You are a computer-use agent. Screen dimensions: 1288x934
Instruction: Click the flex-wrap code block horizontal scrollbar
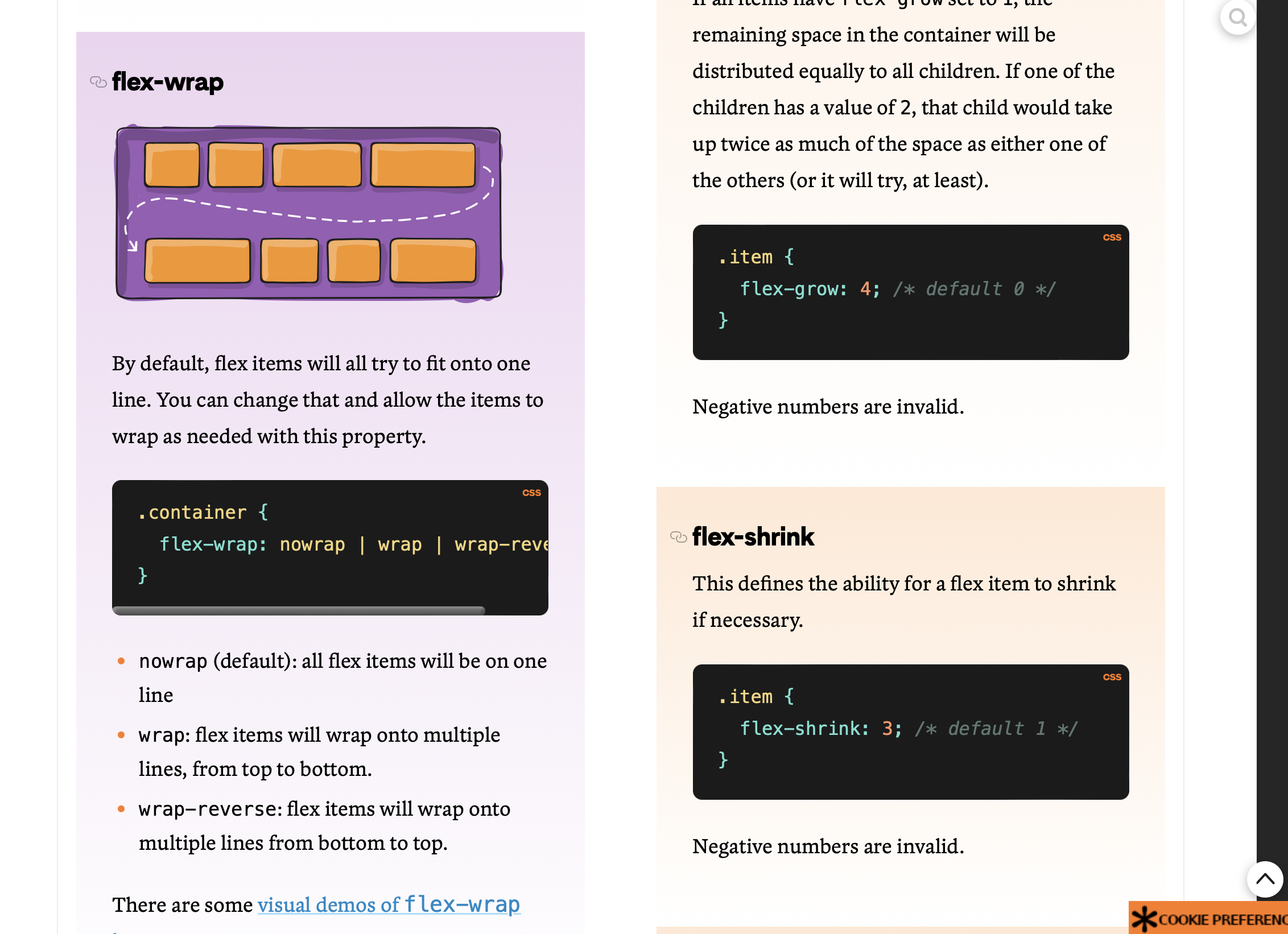click(x=299, y=610)
